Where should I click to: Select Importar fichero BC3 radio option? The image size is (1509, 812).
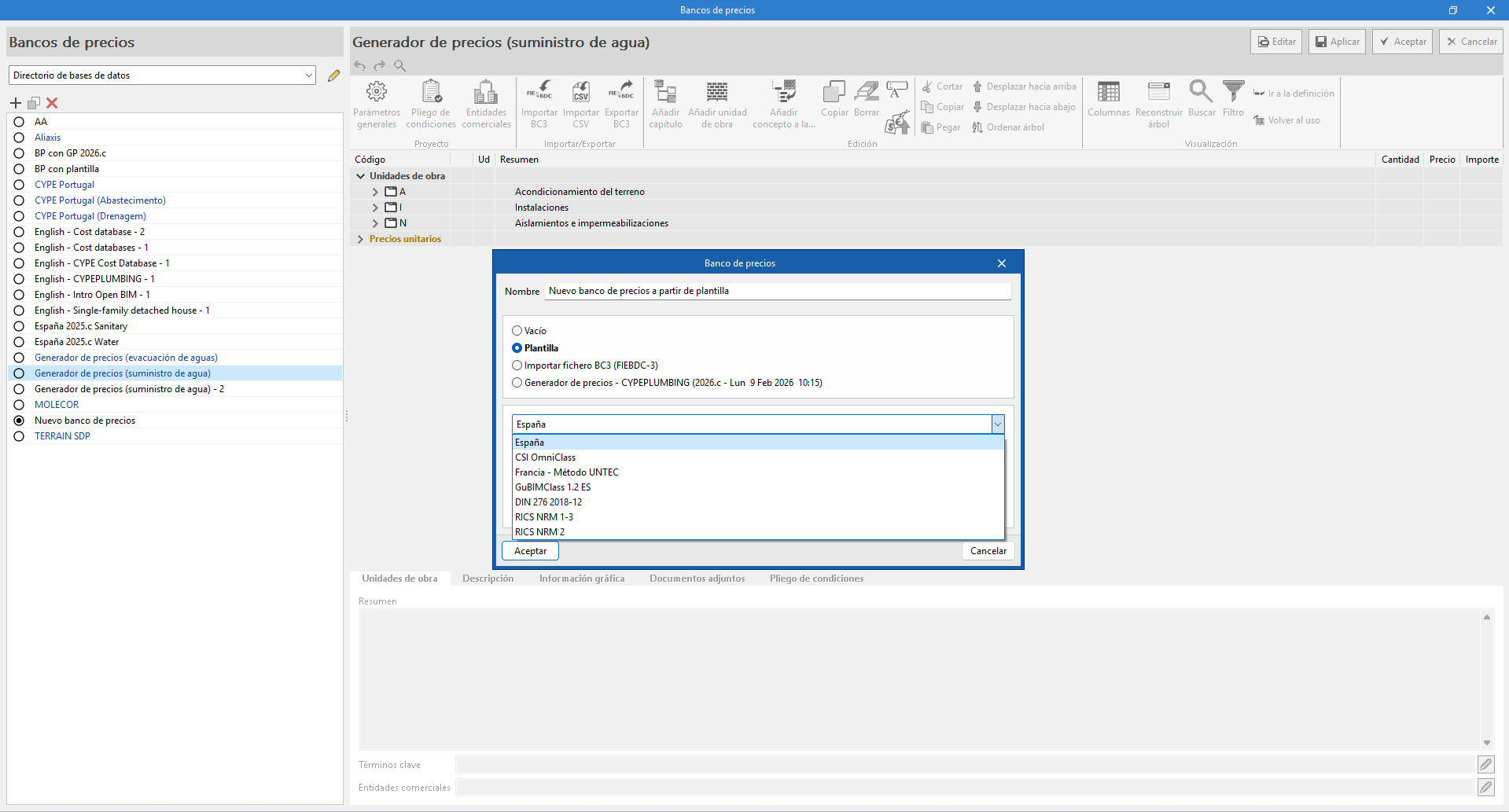coord(517,366)
